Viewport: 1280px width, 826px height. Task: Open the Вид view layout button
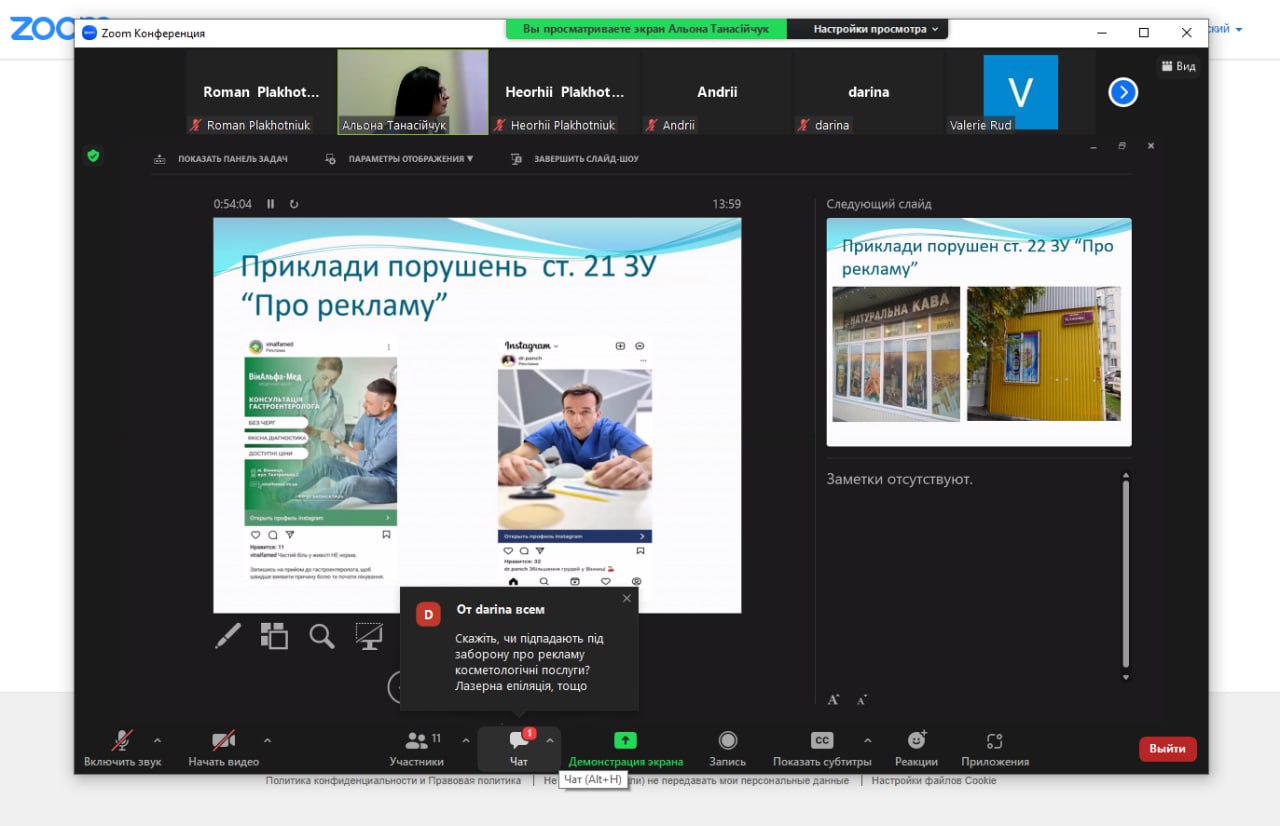(x=1178, y=66)
